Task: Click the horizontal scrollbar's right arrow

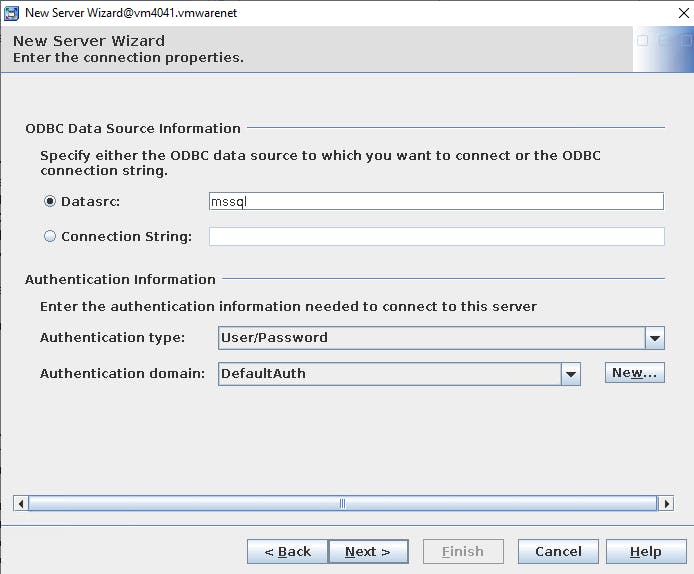Action: click(x=667, y=503)
